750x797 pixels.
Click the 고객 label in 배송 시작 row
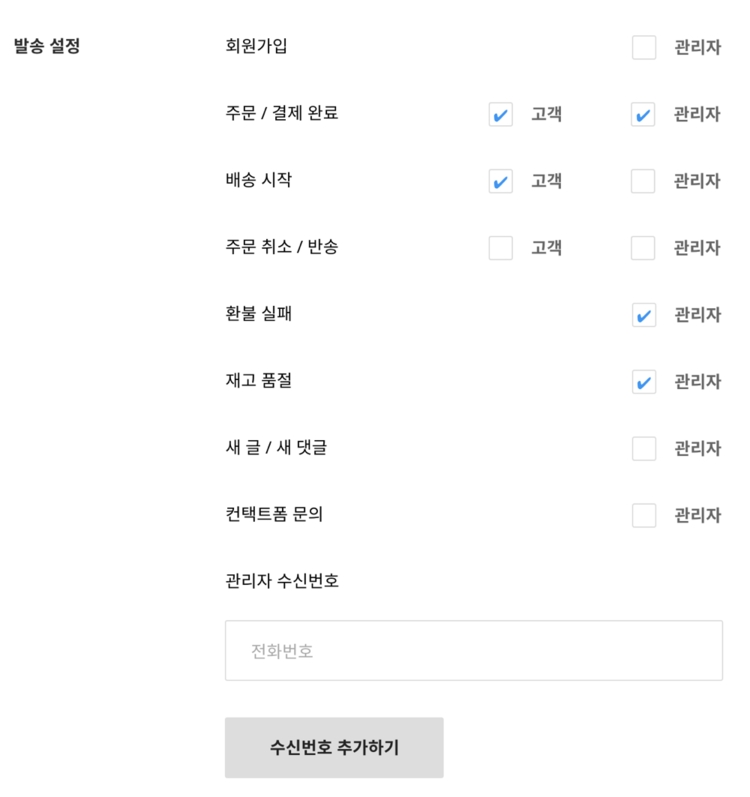pos(546,181)
